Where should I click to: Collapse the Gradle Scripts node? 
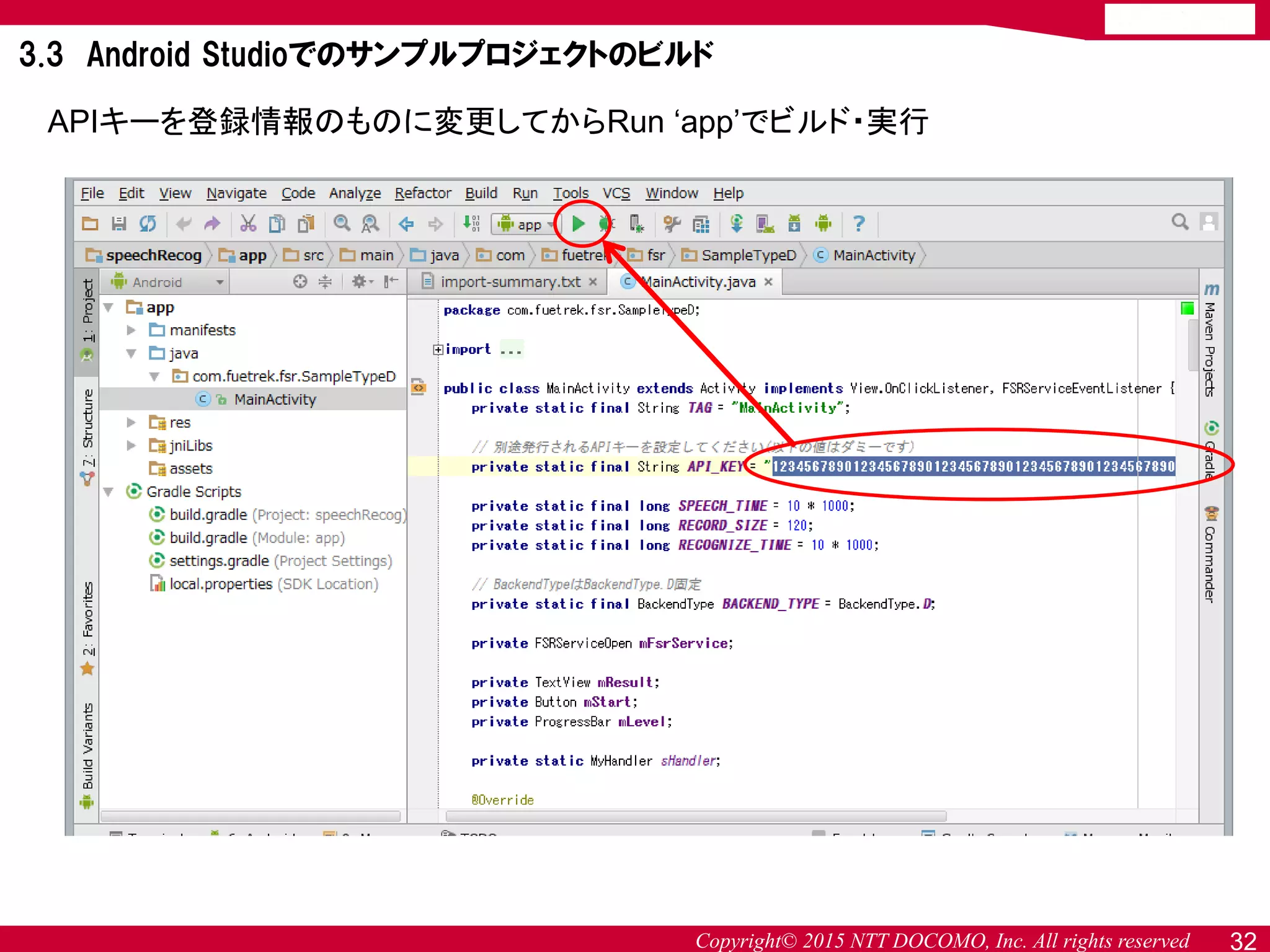pyautogui.click(x=109, y=492)
